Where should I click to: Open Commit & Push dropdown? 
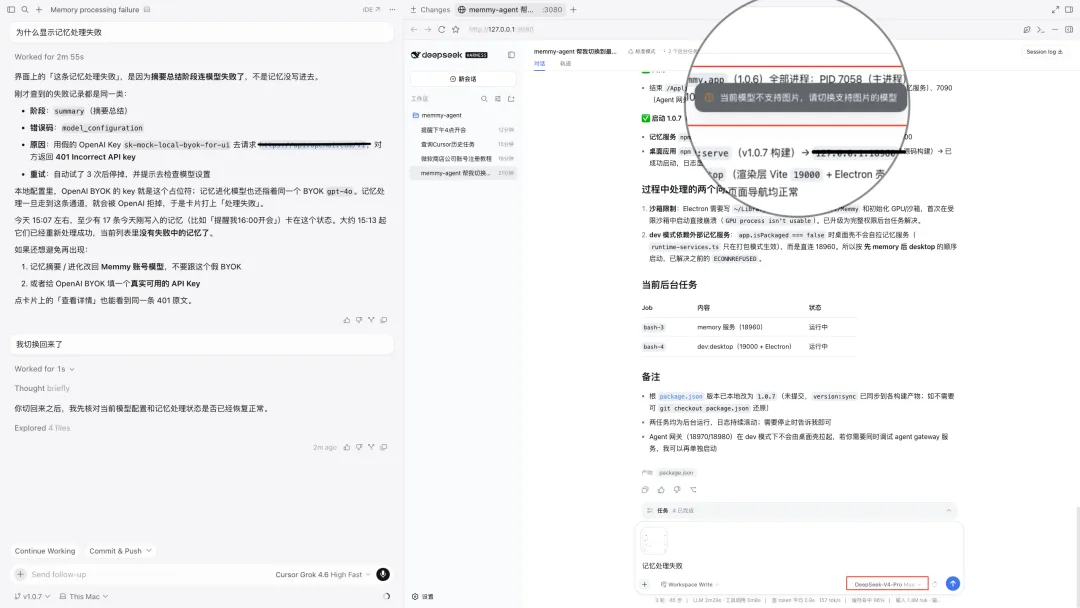tap(121, 551)
